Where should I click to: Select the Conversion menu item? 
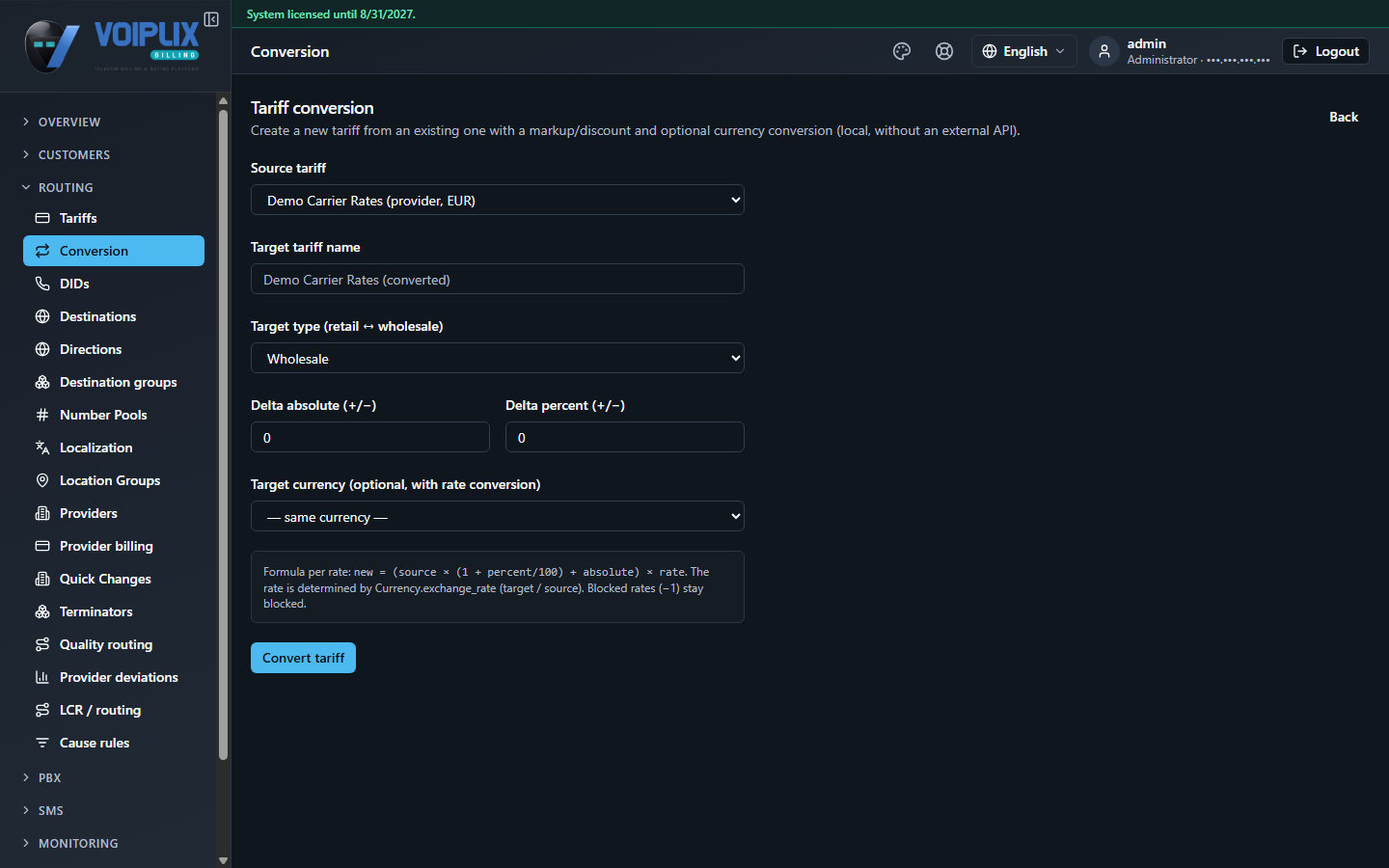pyautogui.click(x=114, y=251)
